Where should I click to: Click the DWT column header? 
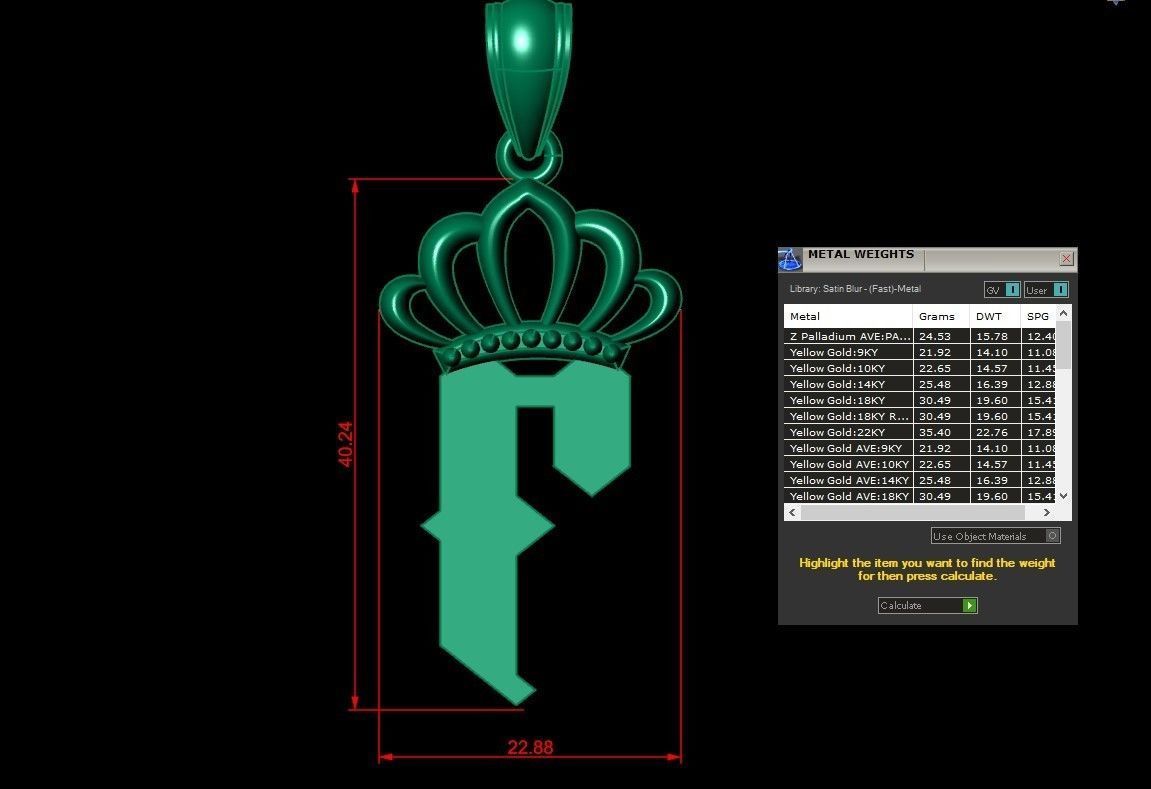pos(995,316)
